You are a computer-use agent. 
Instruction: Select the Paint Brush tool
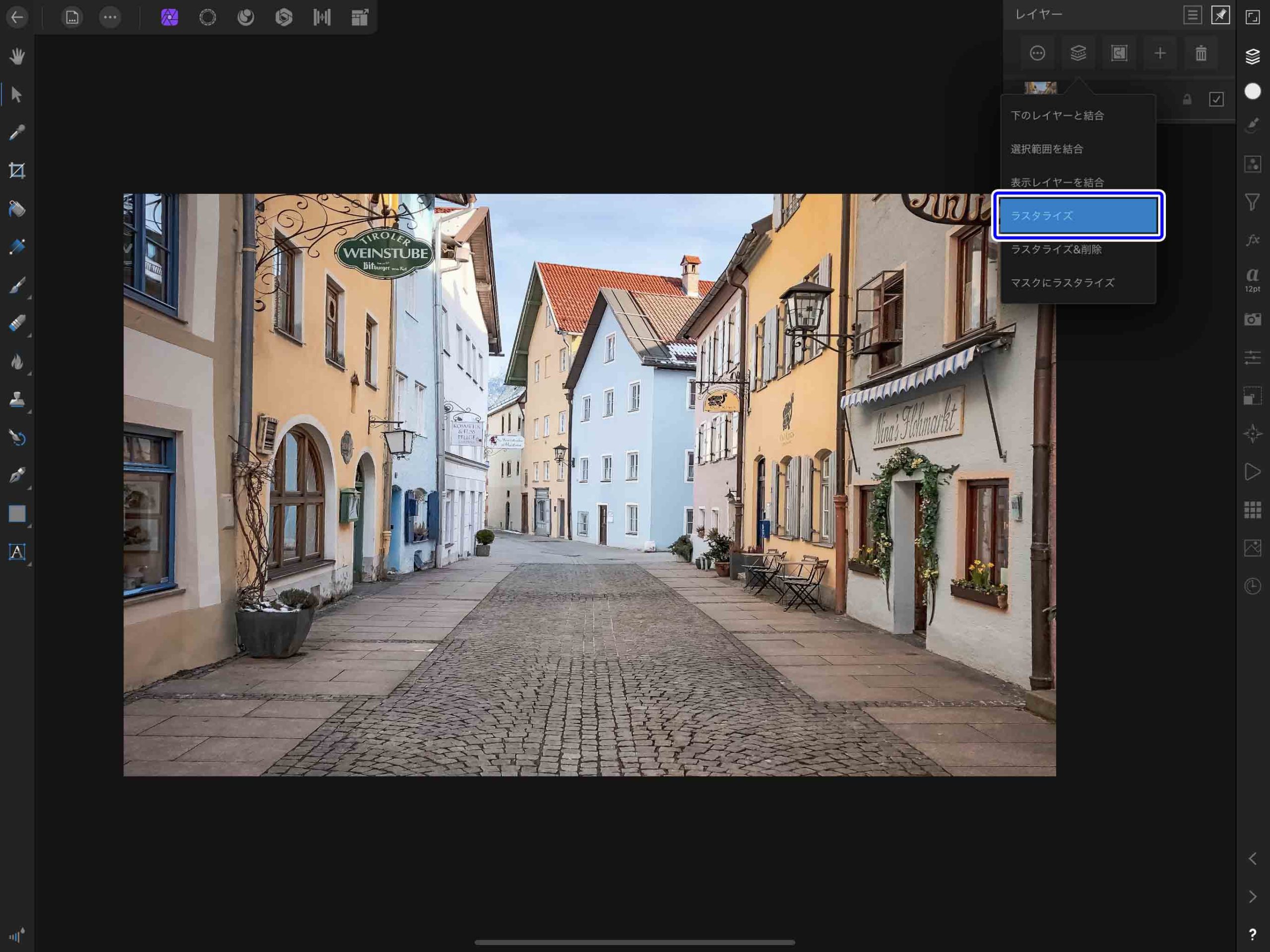pos(17,285)
